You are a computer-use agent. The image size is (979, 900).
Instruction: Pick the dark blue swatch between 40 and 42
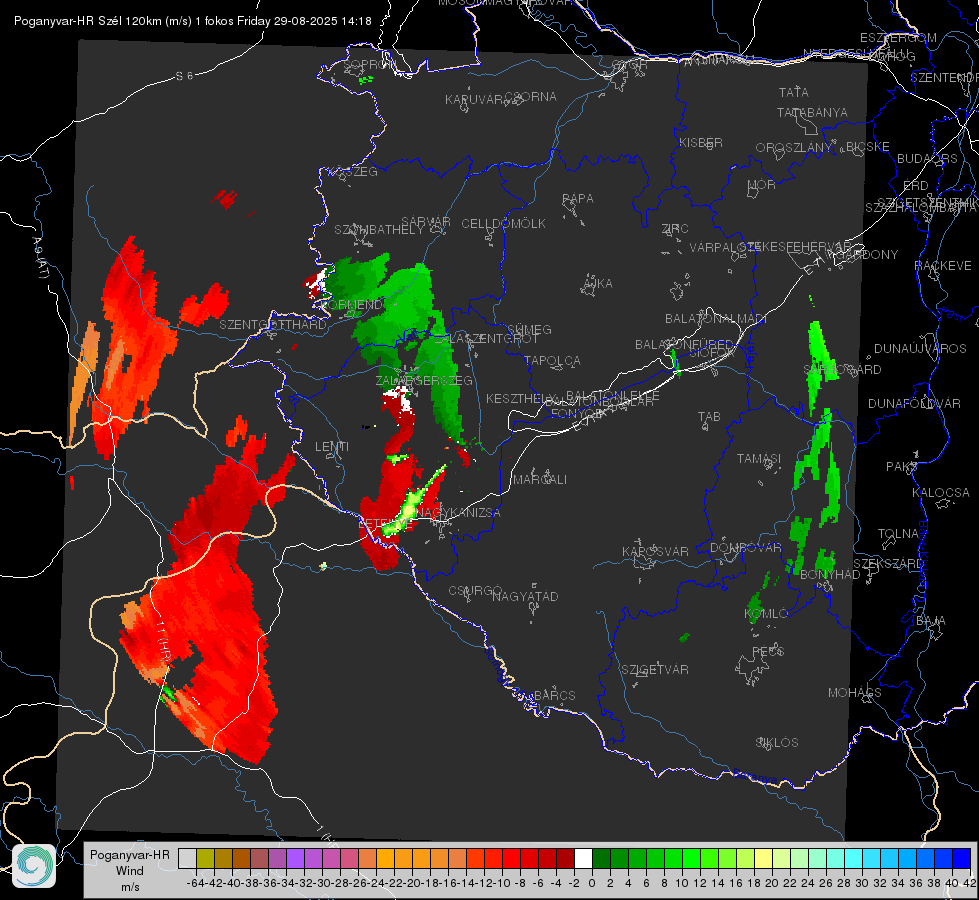(x=962, y=858)
